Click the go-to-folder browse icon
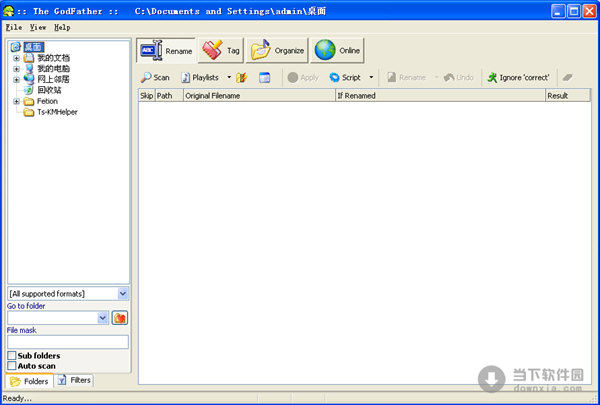Image resolution: width=600 pixels, height=405 pixels. pyautogui.click(x=119, y=318)
